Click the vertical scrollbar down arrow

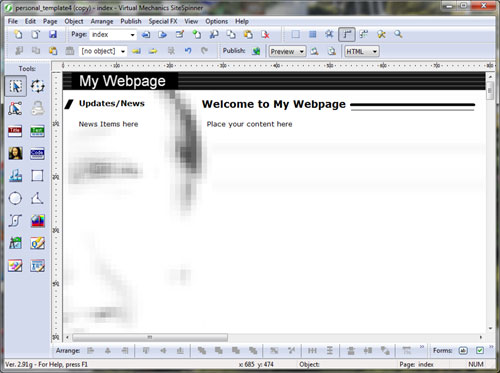pos(490,328)
